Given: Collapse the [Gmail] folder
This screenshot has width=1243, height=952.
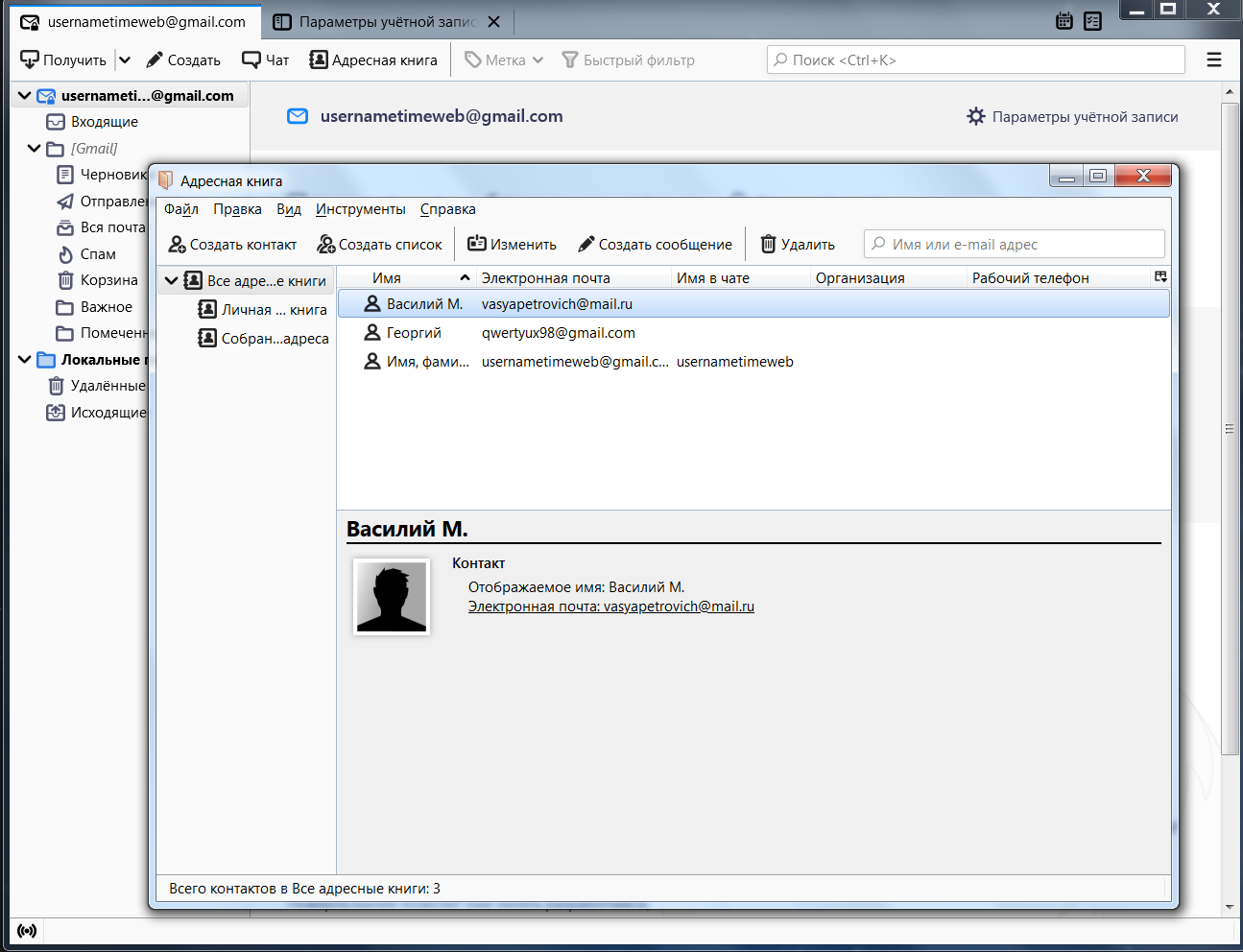Looking at the screenshot, I should click(x=35, y=149).
